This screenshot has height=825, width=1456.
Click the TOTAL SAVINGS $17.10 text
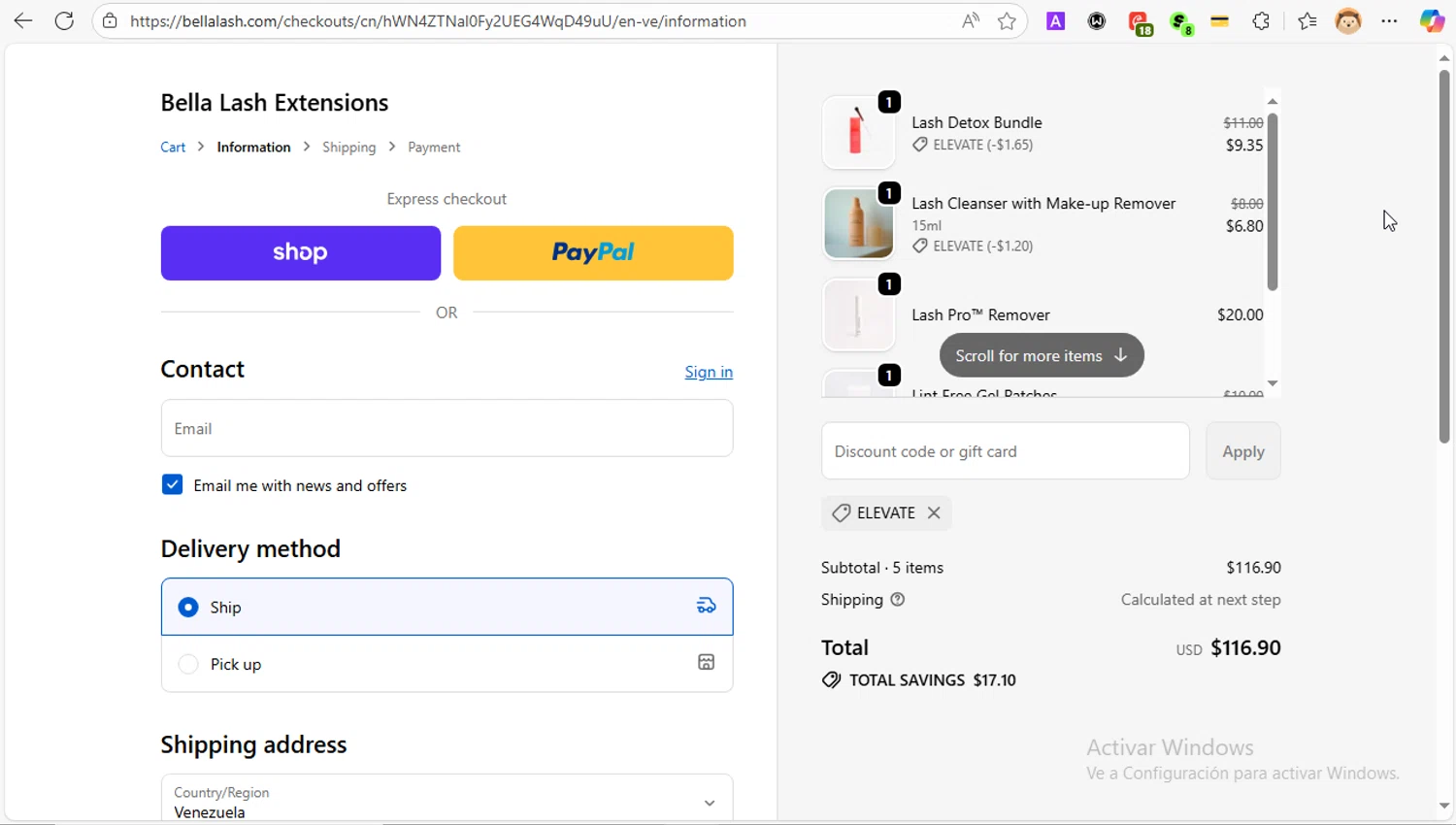(932, 680)
